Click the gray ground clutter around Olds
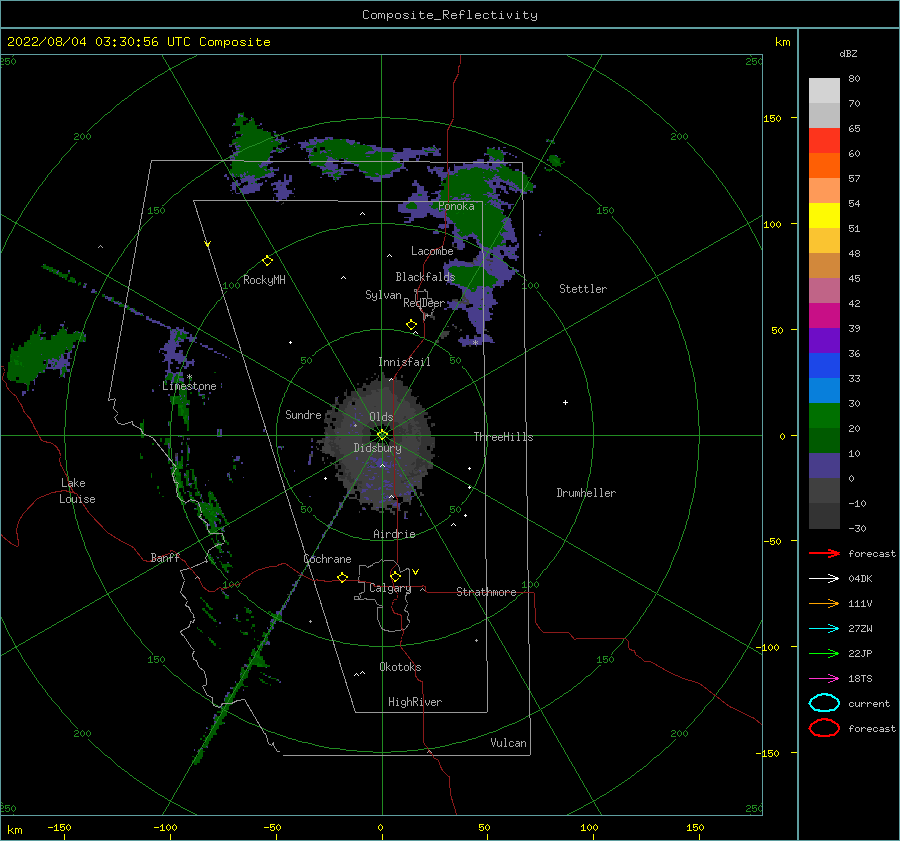The height and width of the screenshot is (841, 900). [x=379, y=442]
